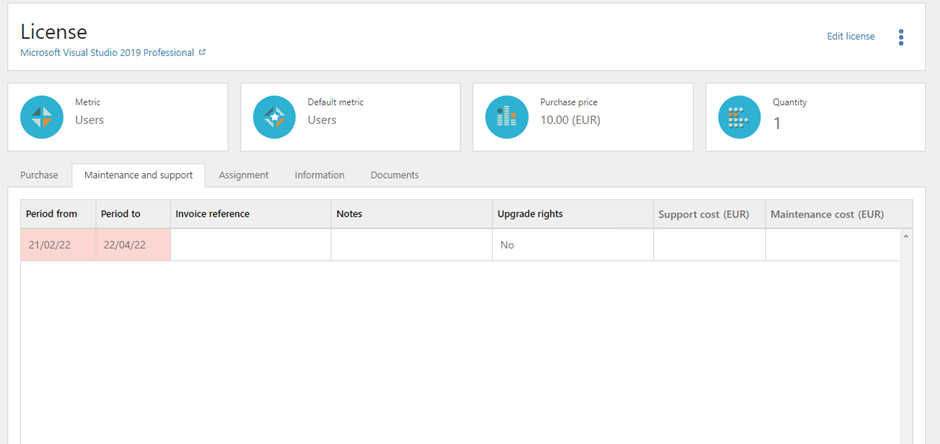Select the 22/04/22 period to cell
940x444 pixels.
133,244
